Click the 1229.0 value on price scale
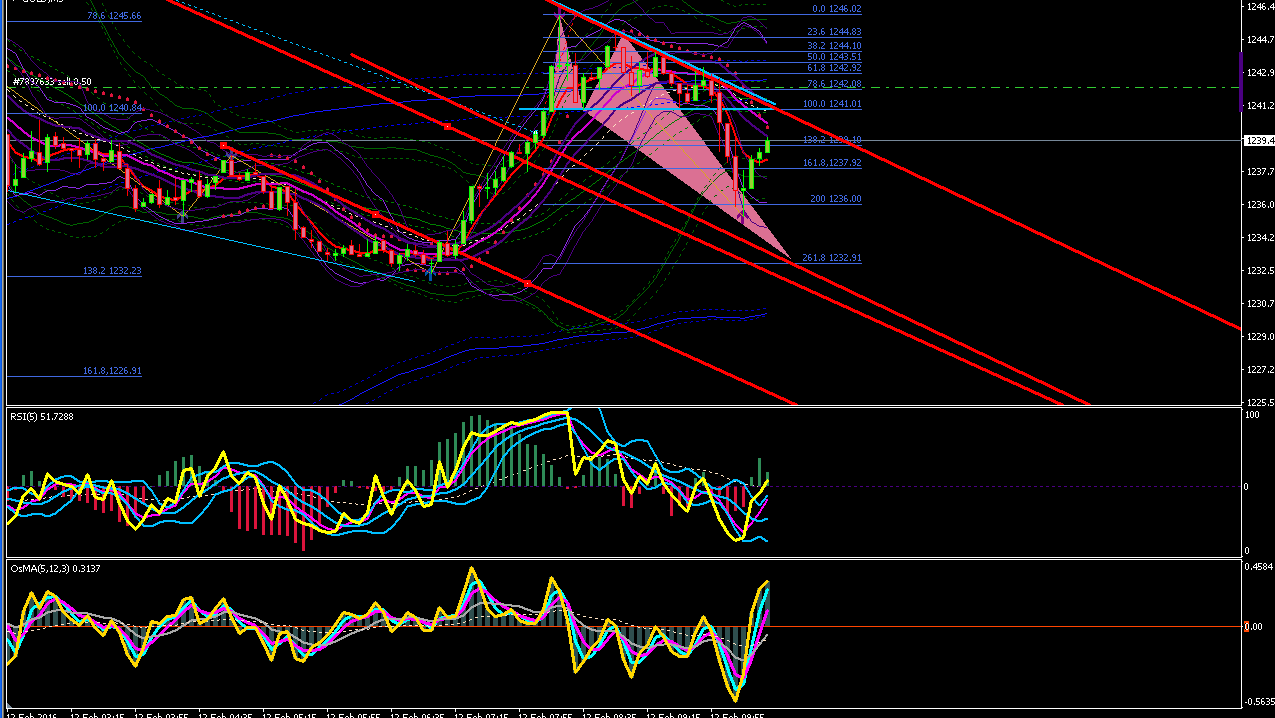 1260,337
